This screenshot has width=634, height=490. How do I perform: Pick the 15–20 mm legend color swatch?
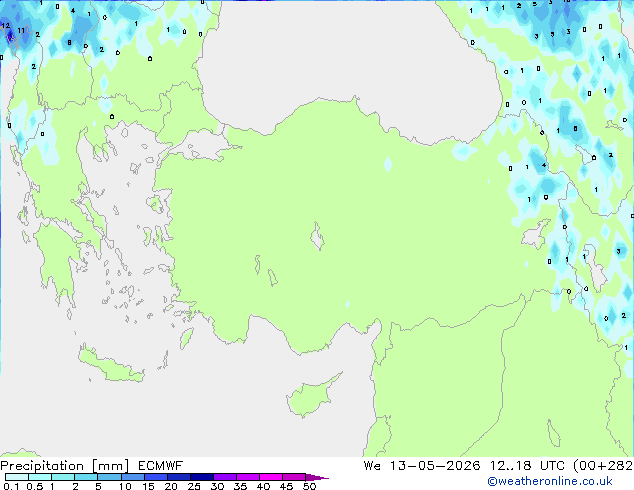point(155,477)
